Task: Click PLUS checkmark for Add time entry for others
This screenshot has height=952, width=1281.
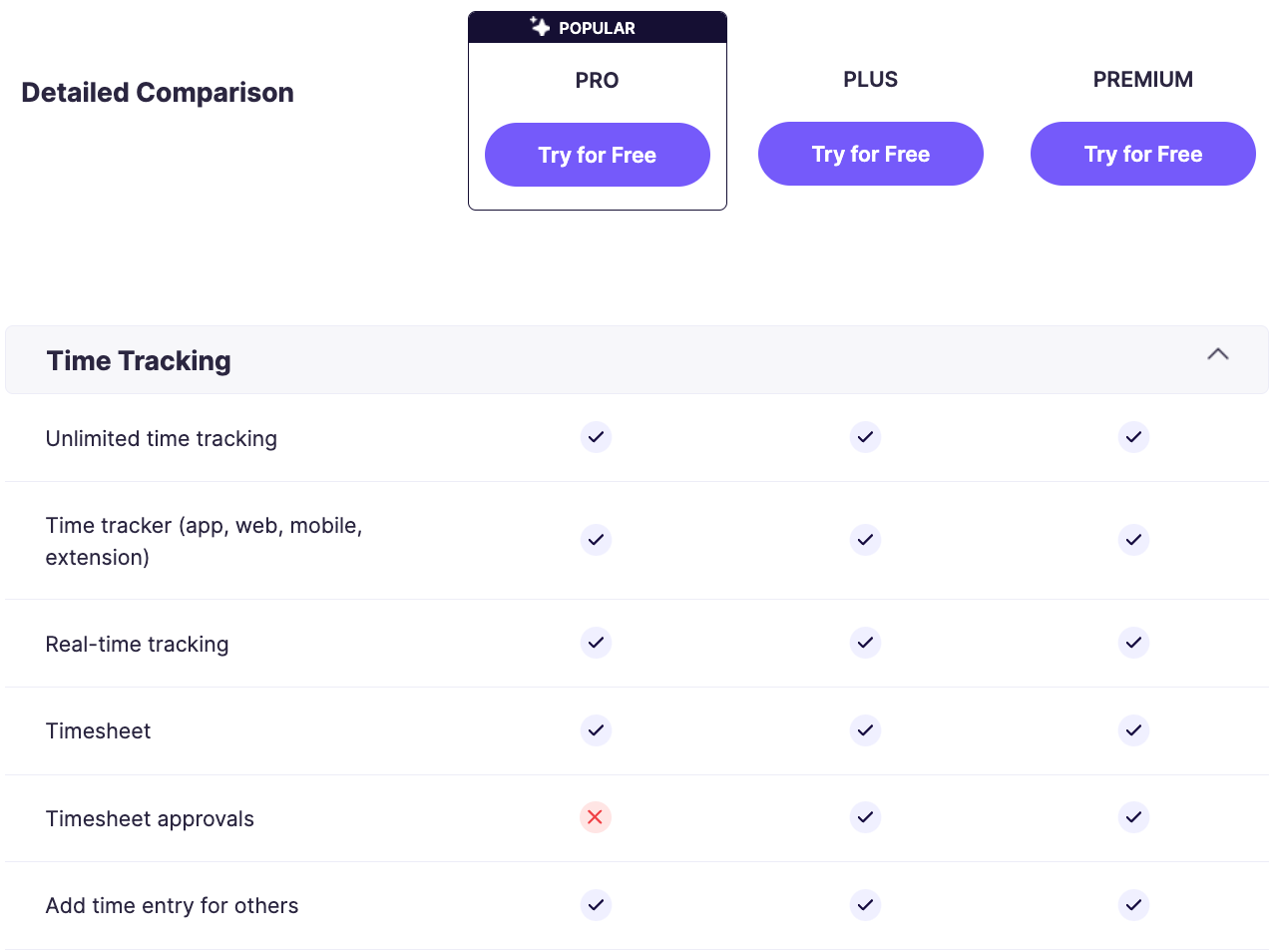Action: tap(865, 905)
